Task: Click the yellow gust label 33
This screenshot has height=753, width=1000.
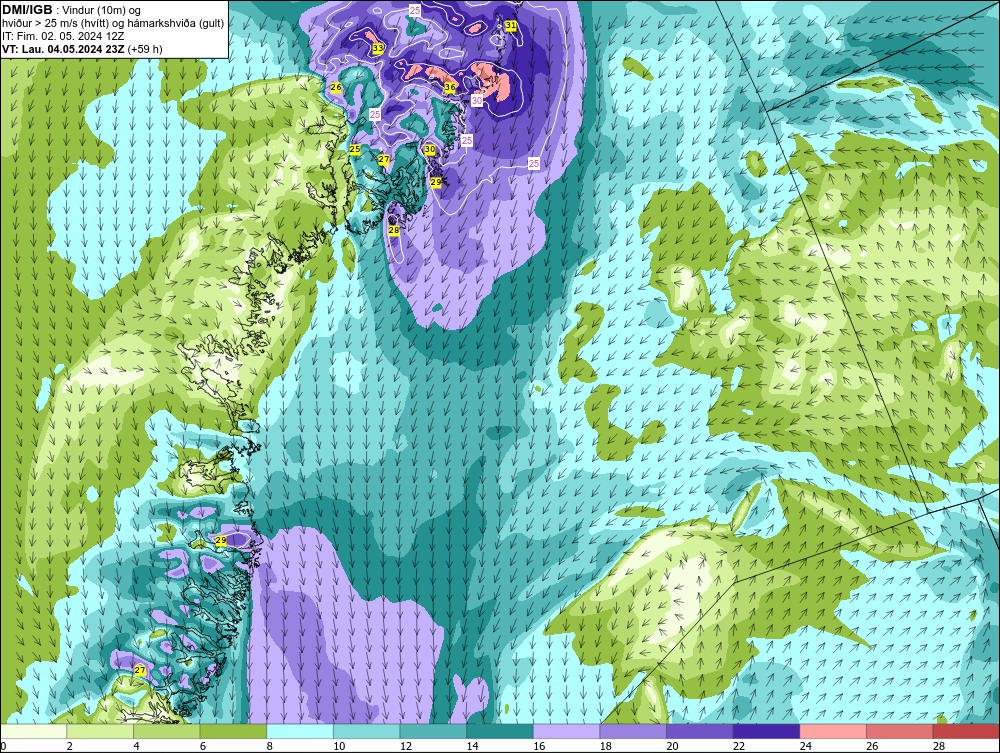Action: pyautogui.click(x=378, y=48)
